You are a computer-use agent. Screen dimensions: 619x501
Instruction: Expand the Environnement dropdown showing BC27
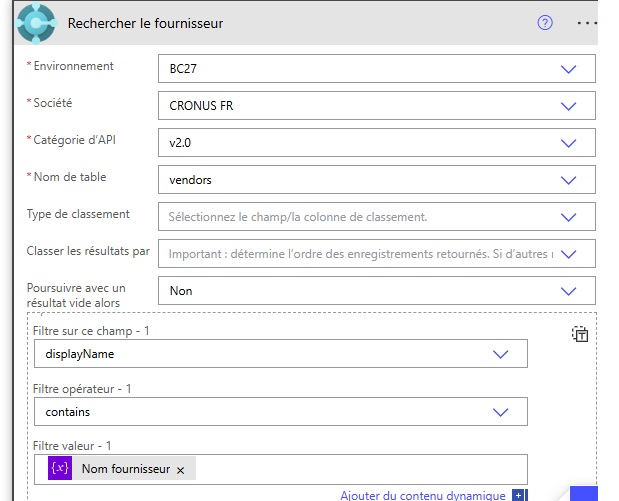[x=569, y=69]
